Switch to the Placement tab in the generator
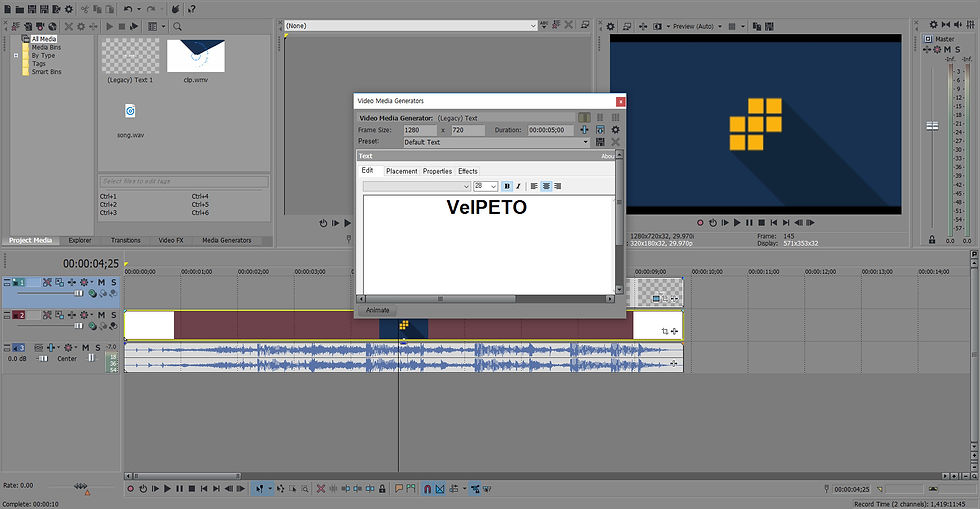The image size is (980, 509). (401, 171)
